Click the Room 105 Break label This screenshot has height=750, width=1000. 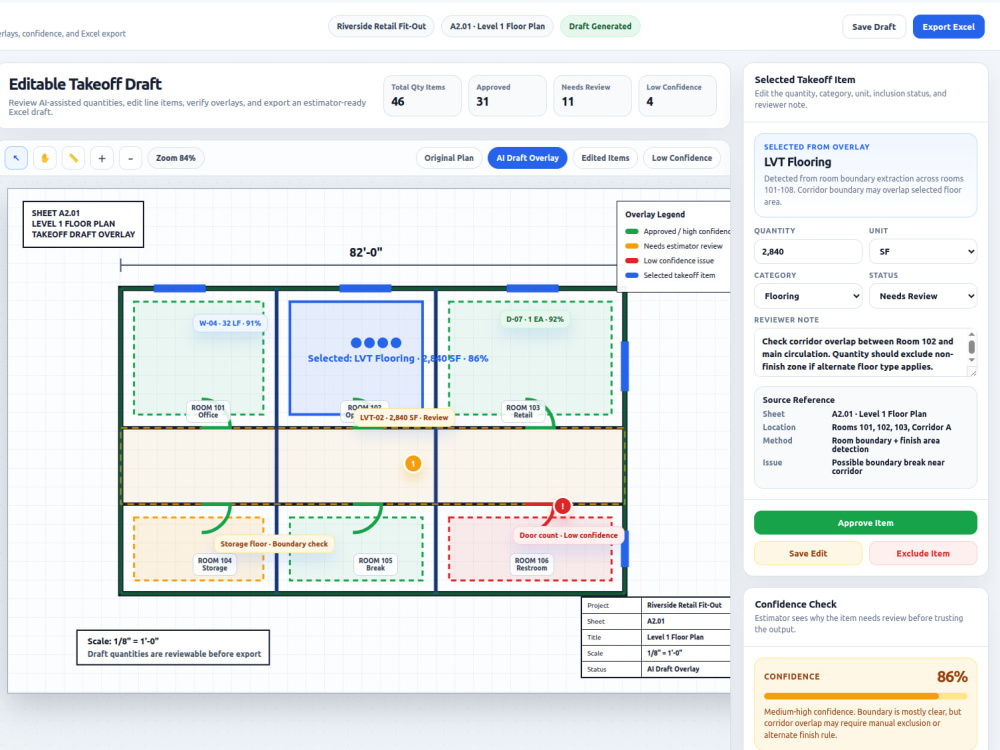375,564
